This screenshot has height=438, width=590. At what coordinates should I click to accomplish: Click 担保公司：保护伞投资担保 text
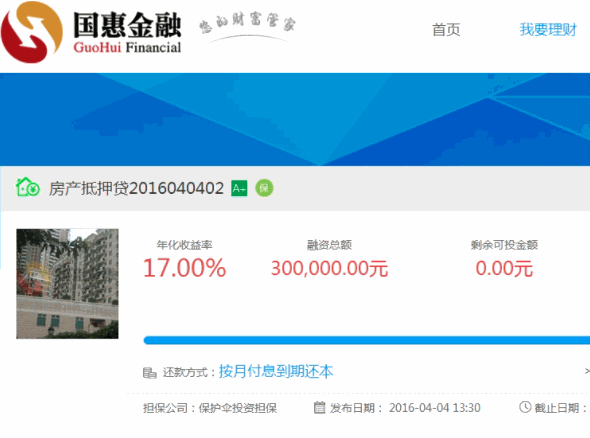(210, 408)
